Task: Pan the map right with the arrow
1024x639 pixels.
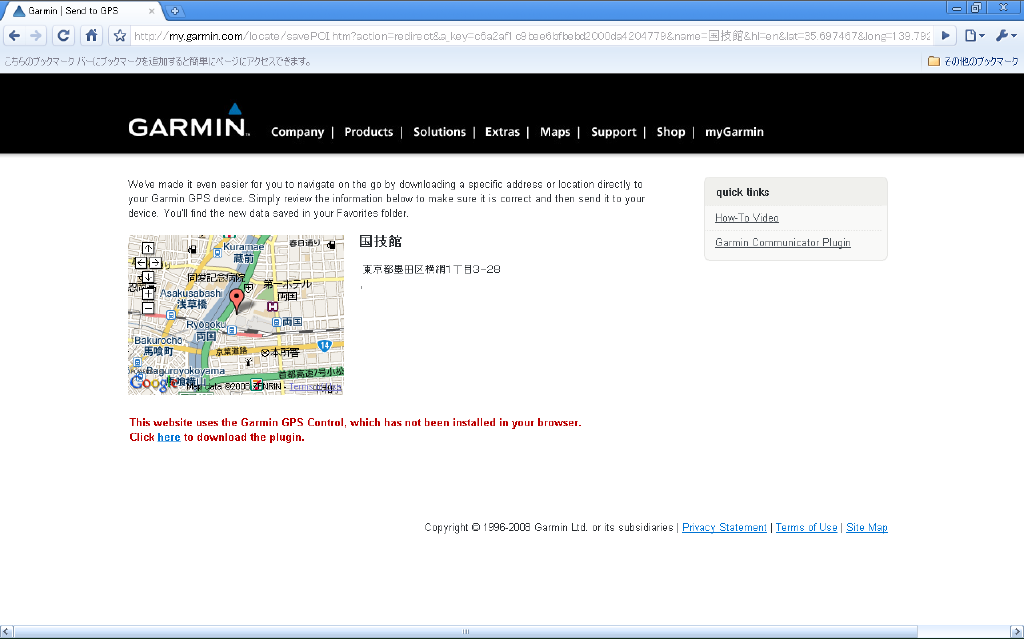Action: [x=155, y=263]
